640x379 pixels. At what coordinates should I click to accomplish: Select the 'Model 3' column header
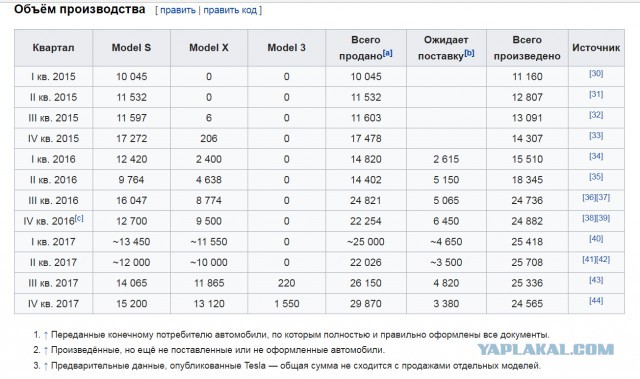(287, 48)
